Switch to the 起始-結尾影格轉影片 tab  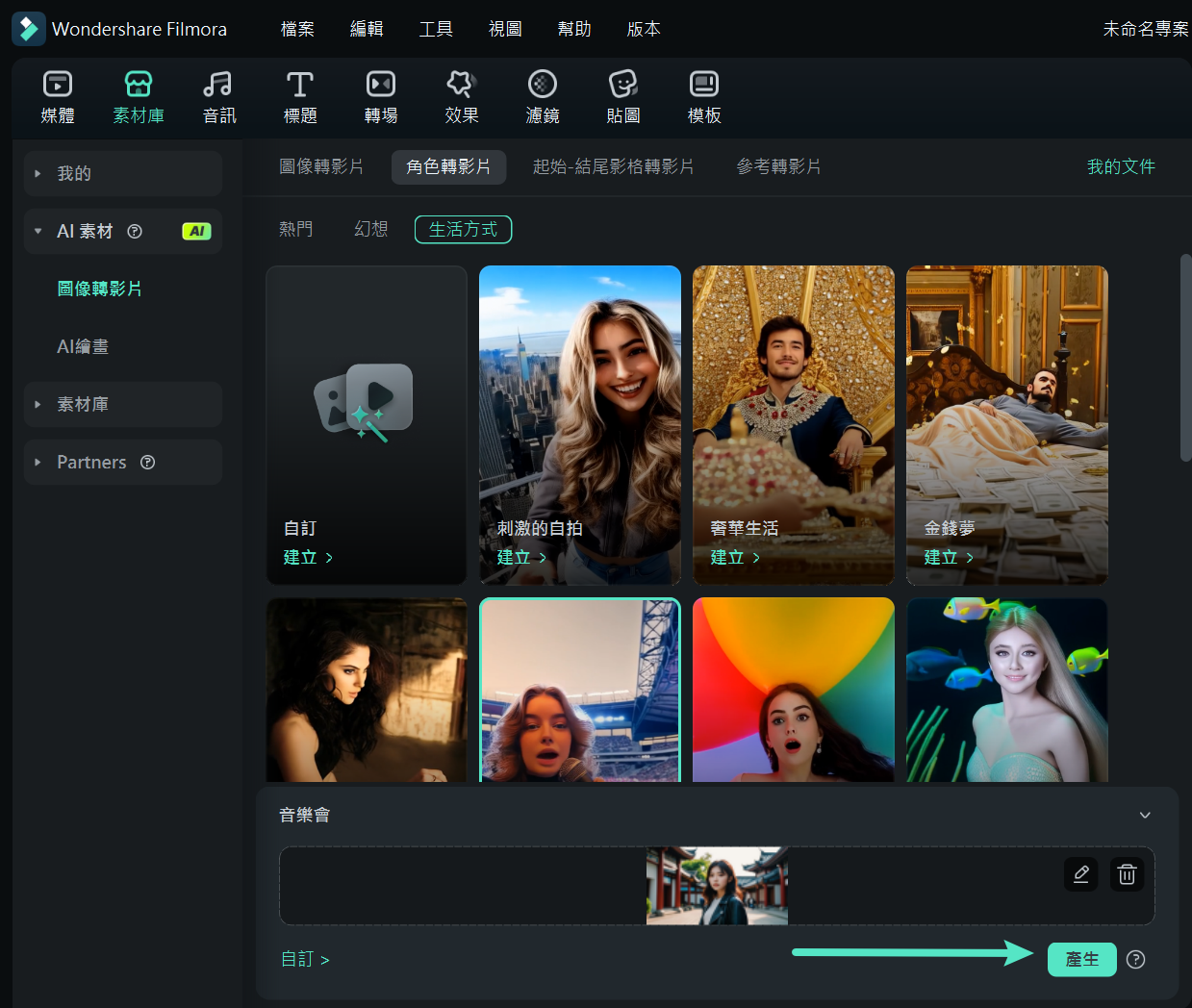(x=614, y=166)
